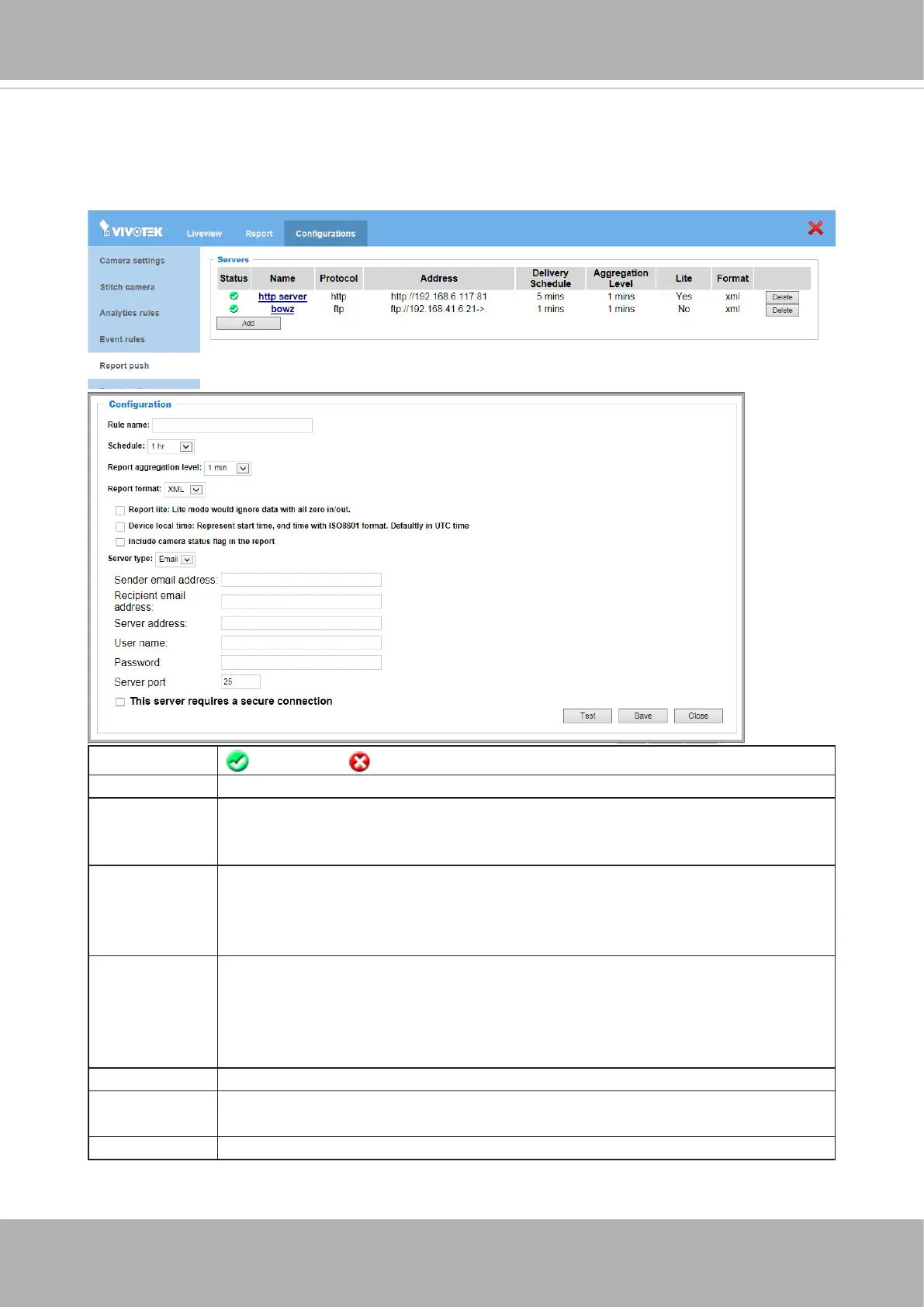Click the address http://192.168.6.117:81
This screenshot has height=1307, width=924.
click(439, 296)
